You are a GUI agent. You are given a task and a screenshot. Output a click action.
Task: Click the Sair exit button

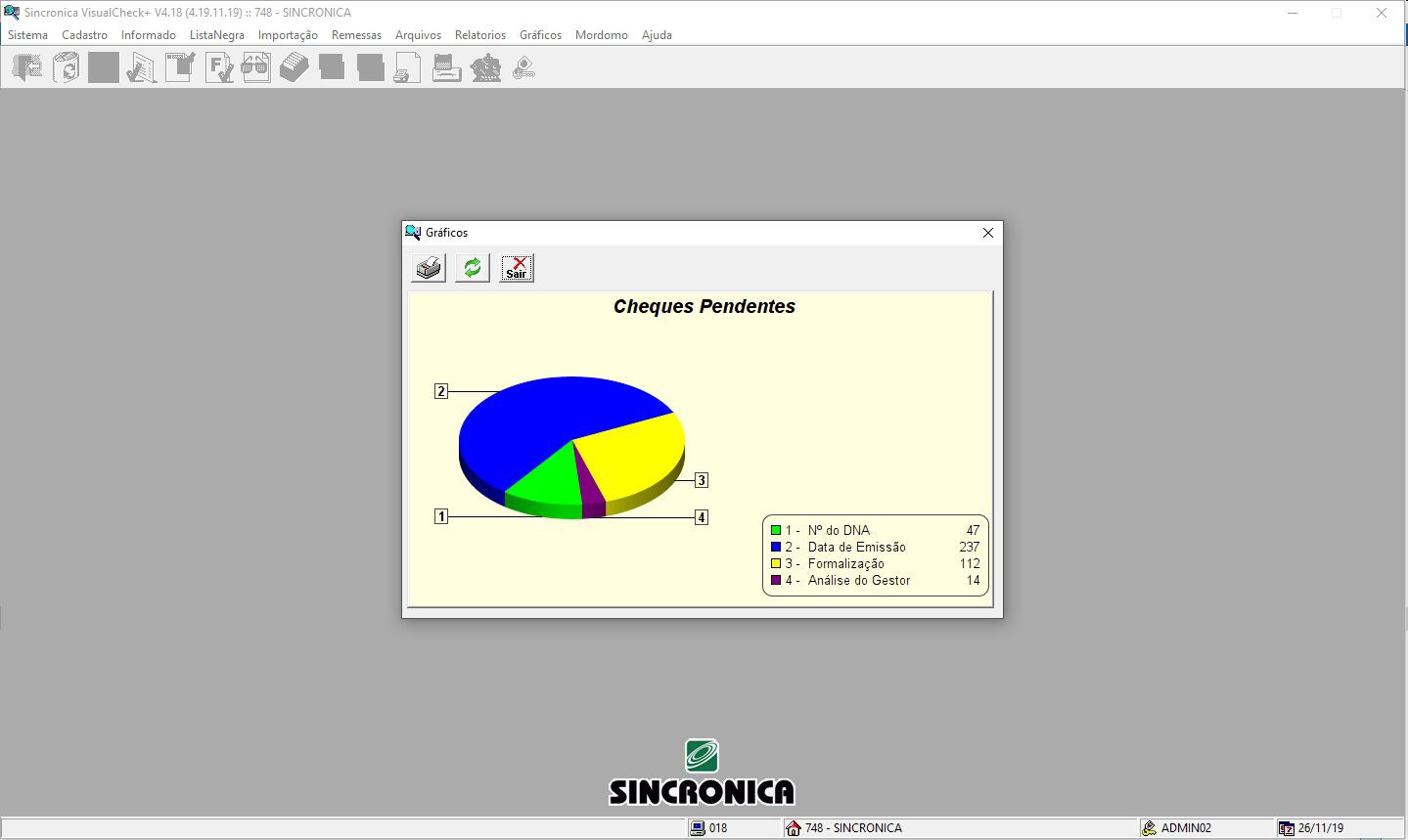click(x=517, y=268)
